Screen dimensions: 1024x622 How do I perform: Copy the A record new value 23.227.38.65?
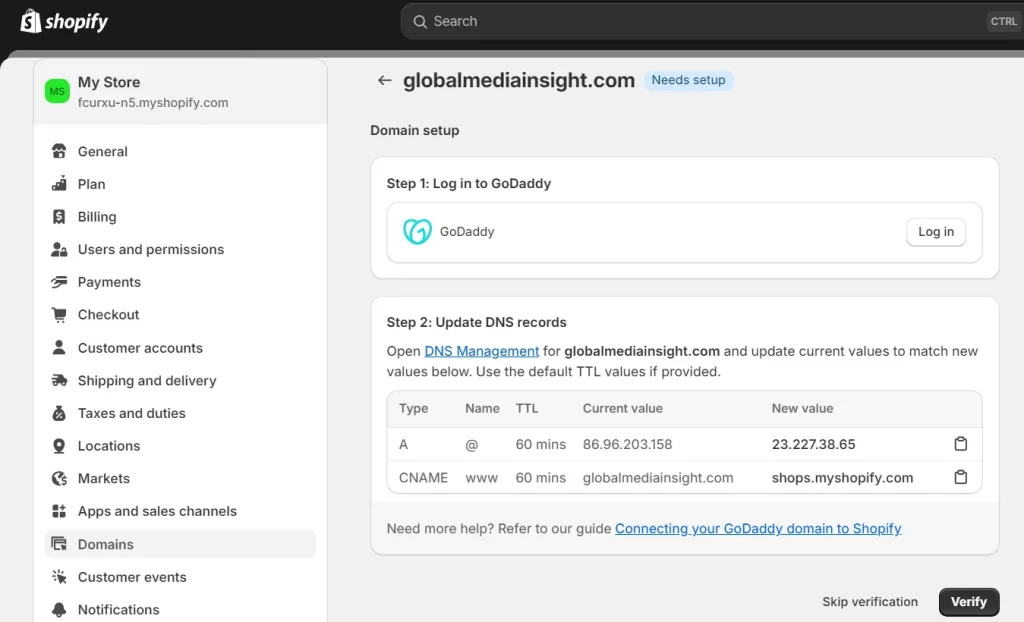[960, 444]
